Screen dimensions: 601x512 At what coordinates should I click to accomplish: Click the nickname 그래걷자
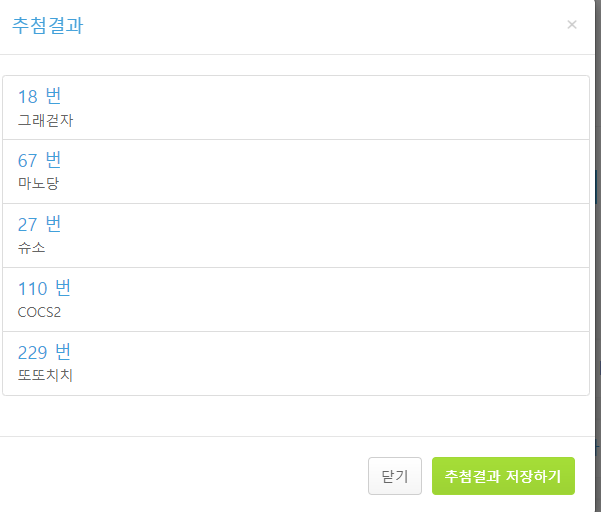coord(45,120)
